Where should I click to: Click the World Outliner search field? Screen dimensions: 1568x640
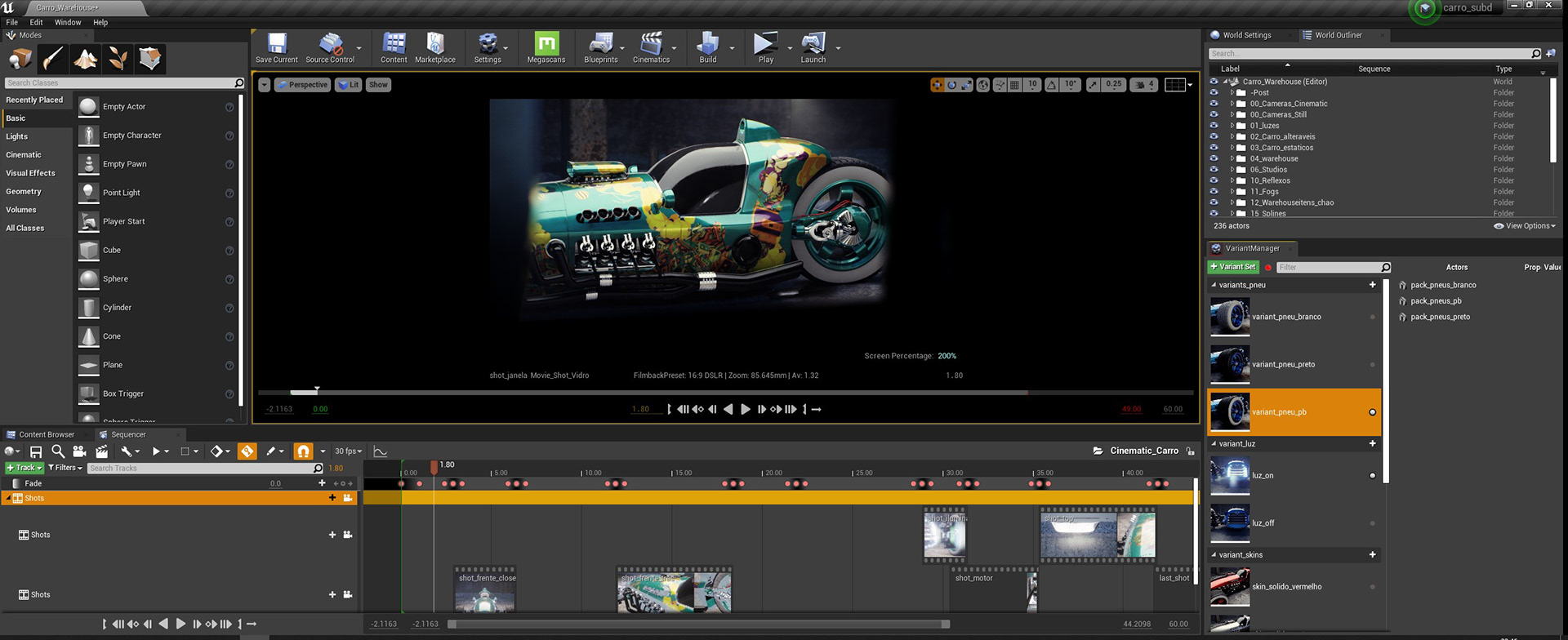click(x=1374, y=53)
